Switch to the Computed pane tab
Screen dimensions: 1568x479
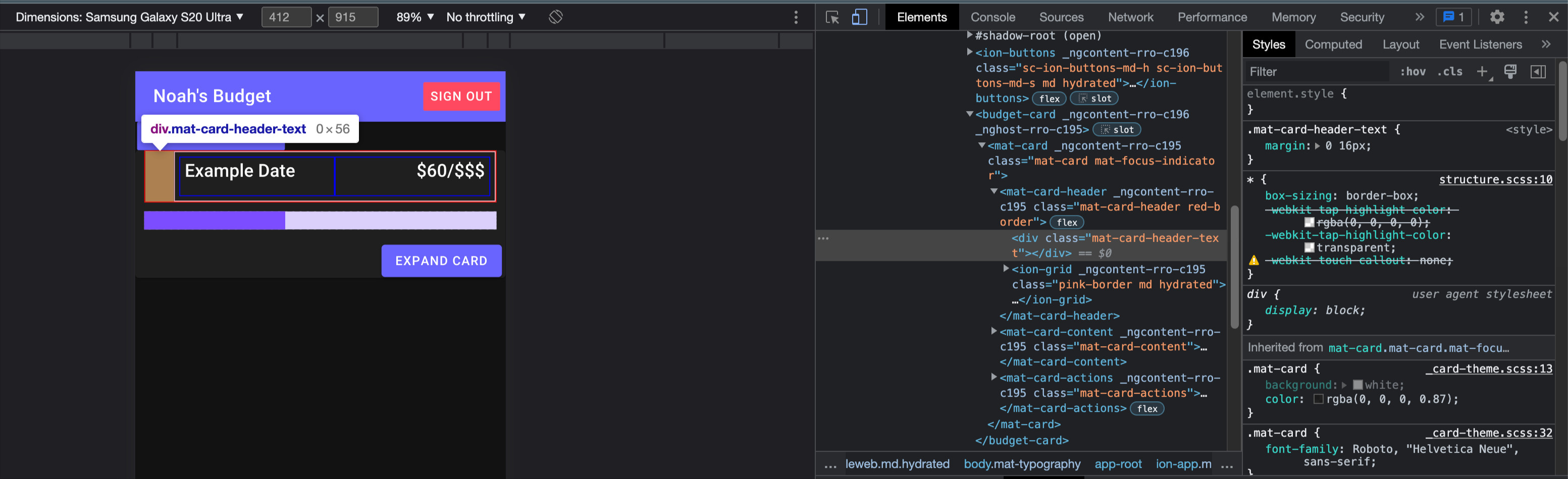(1333, 44)
